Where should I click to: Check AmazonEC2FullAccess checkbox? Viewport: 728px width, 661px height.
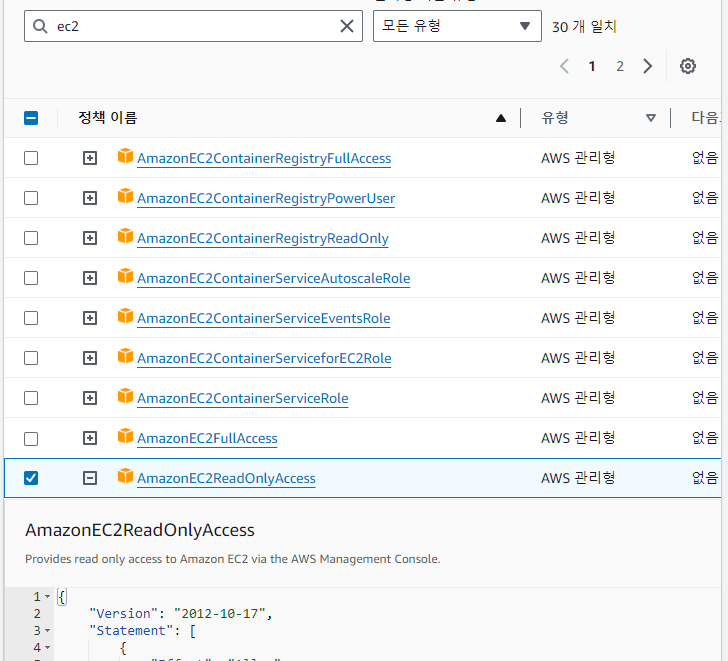(x=31, y=438)
